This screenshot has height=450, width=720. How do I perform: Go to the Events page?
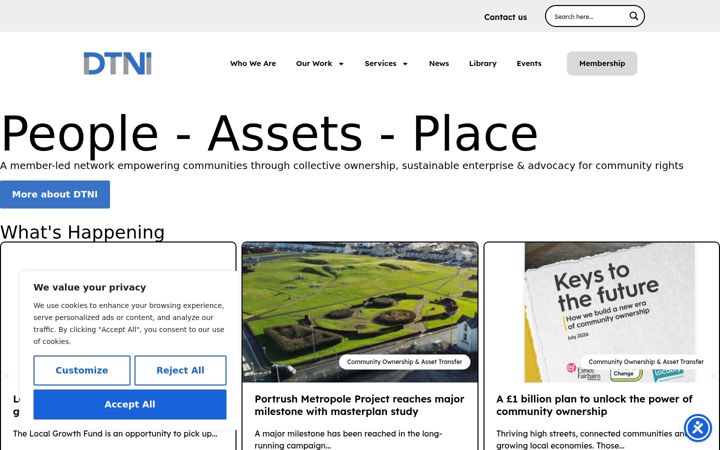pyautogui.click(x=529, y=63)
